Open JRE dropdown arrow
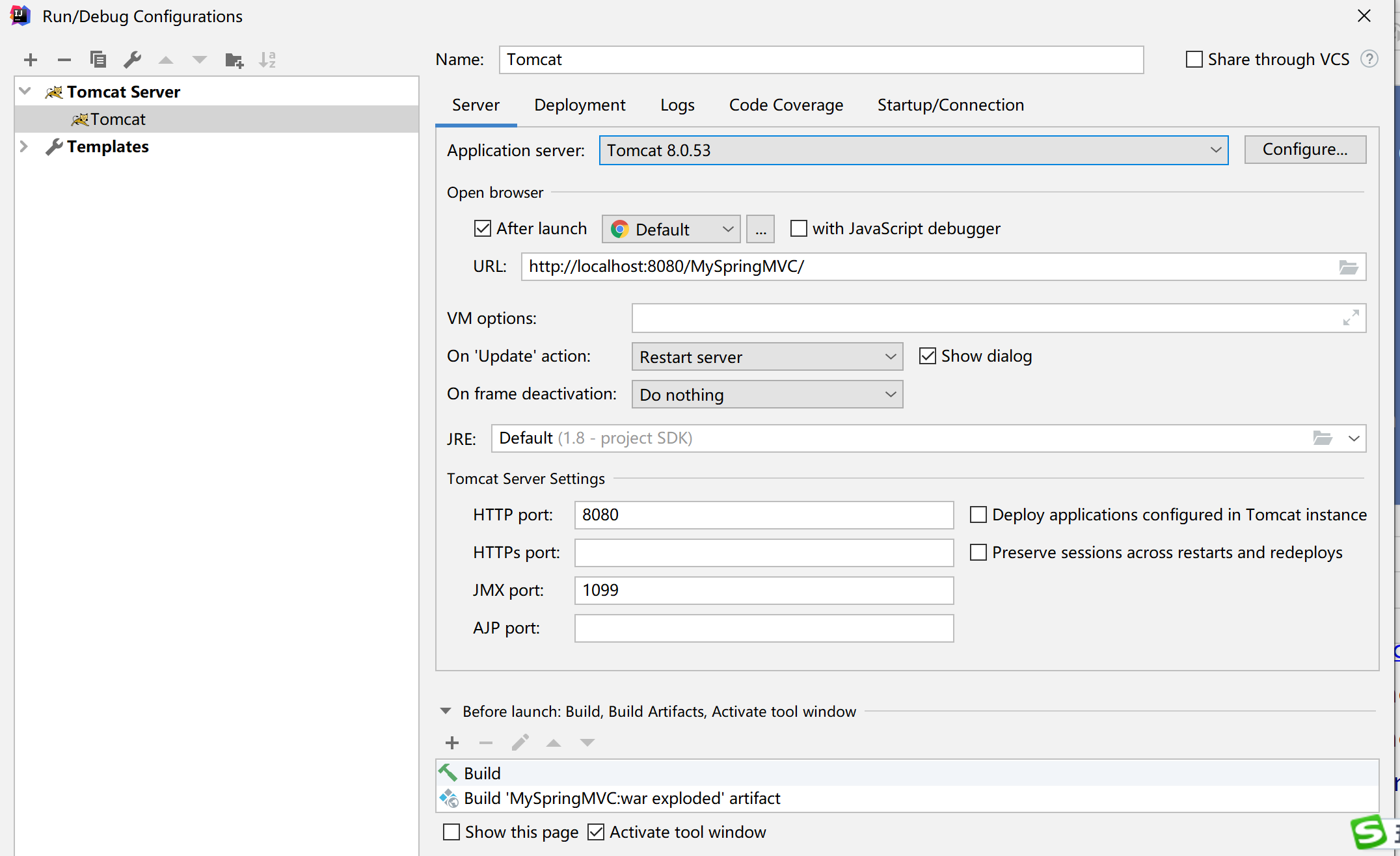The width and height of the screenshot is (1400, 856). (1354, 438)
